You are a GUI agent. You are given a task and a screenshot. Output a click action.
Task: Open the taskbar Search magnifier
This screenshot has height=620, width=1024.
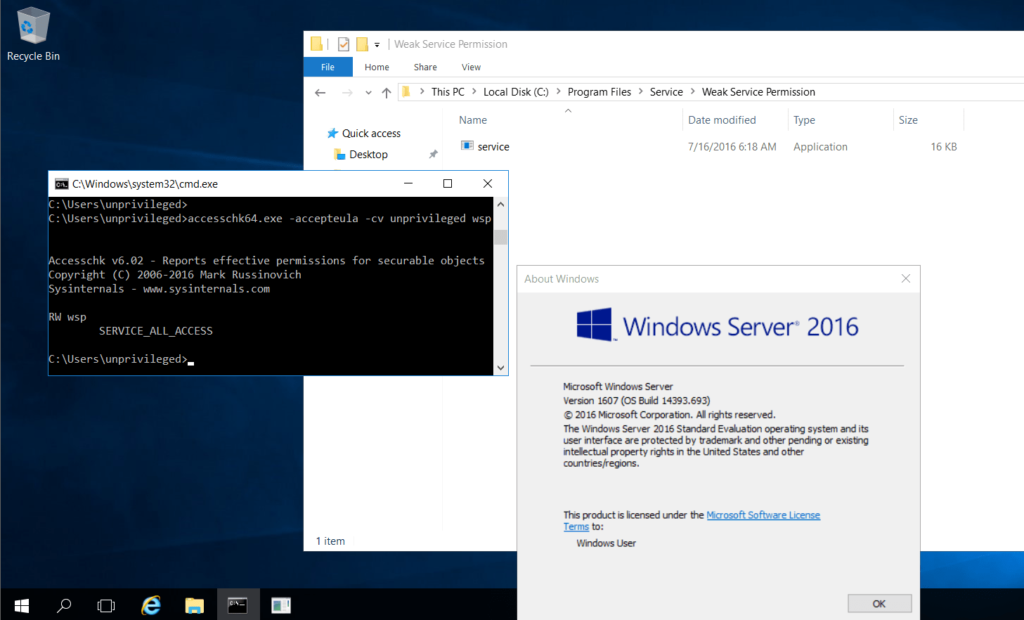pyautogui.click(x=64, y=606)
